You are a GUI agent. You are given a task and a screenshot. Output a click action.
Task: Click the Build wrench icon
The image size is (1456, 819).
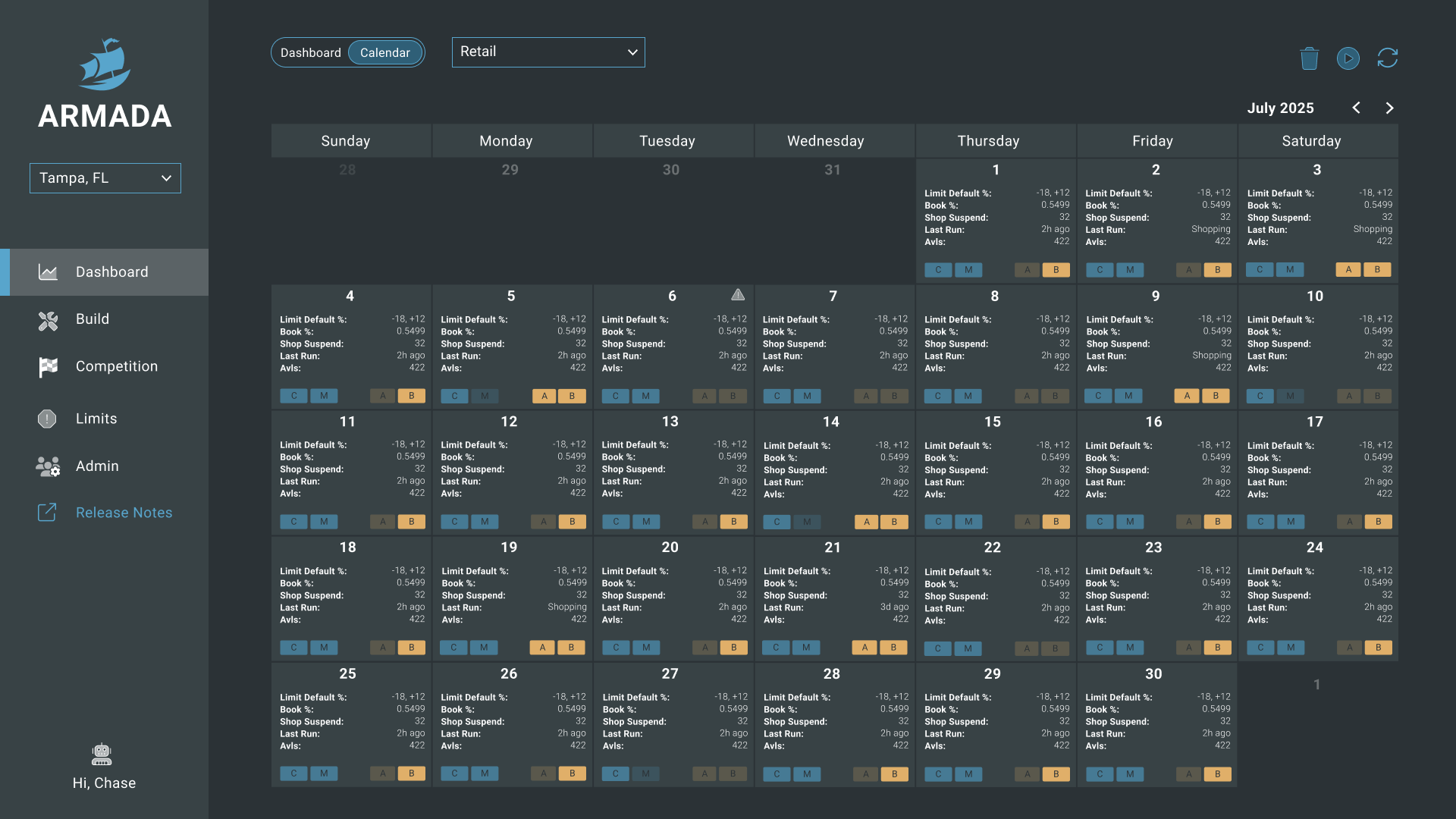48,321
